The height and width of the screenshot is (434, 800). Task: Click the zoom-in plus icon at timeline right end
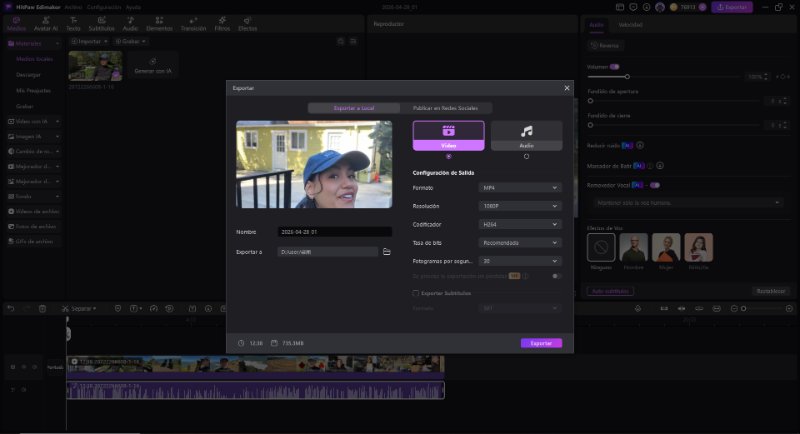pyautogui.click(x=789, y=309)
